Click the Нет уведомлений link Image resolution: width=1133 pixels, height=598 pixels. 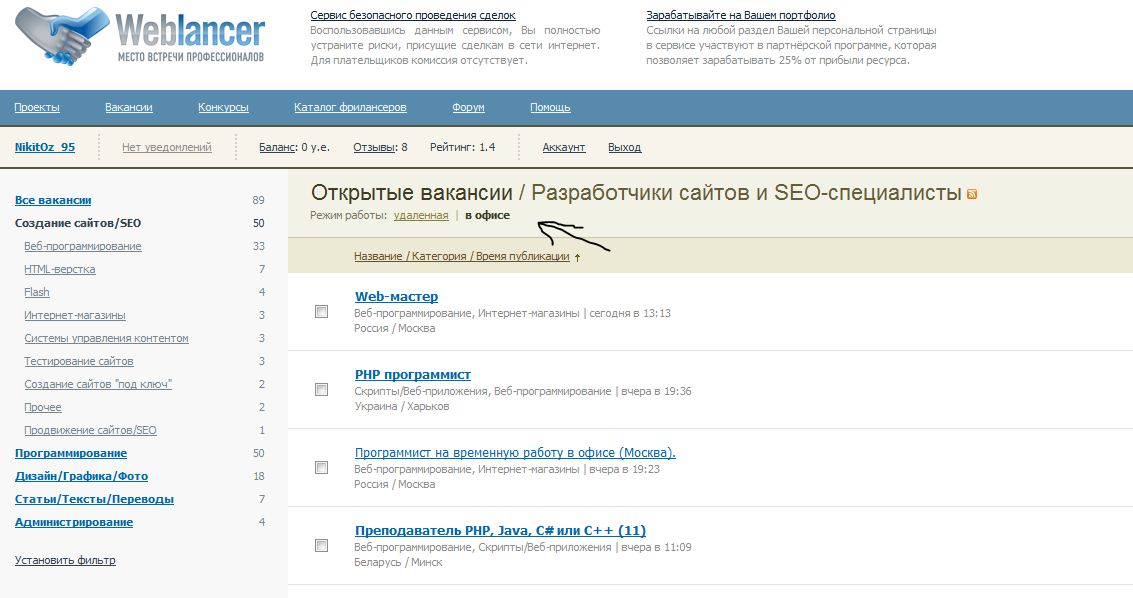pos(167,147)
